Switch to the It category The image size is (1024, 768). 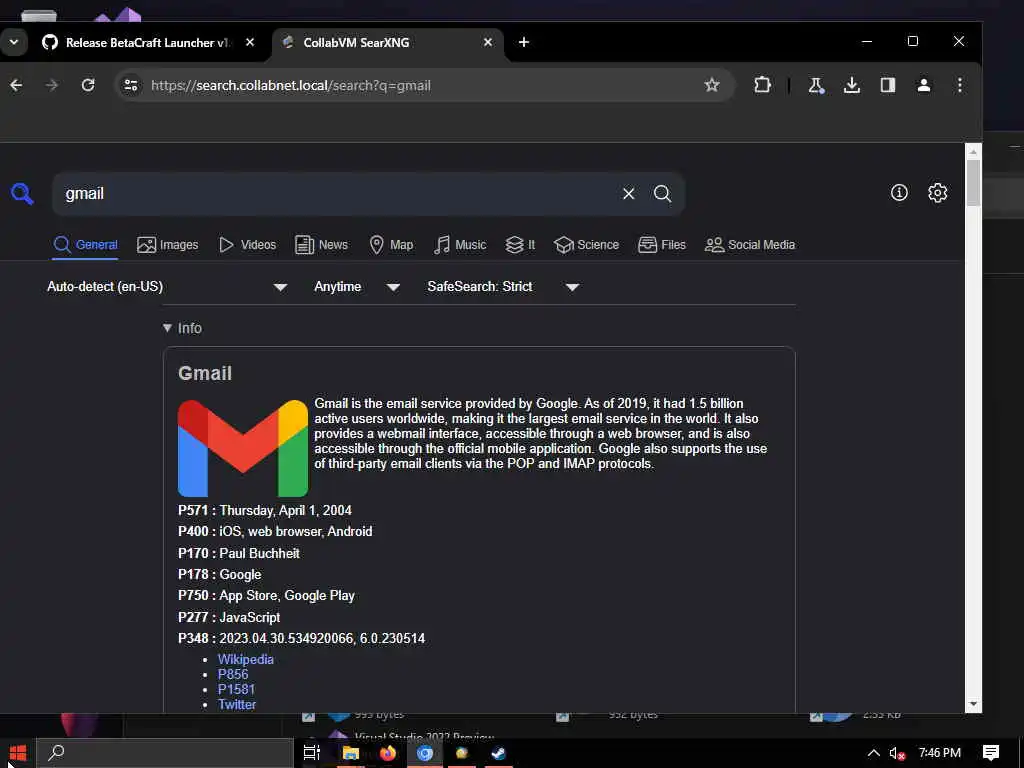[x=520, y=245]
